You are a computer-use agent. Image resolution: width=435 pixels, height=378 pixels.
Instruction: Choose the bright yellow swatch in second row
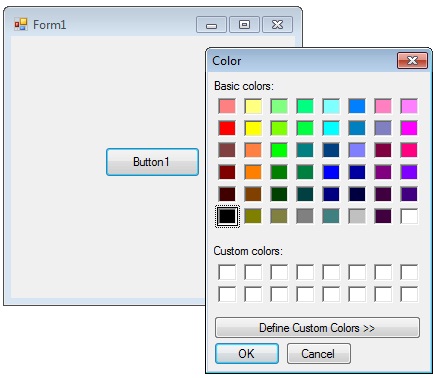pyautogui.click(x=253, y=128)
